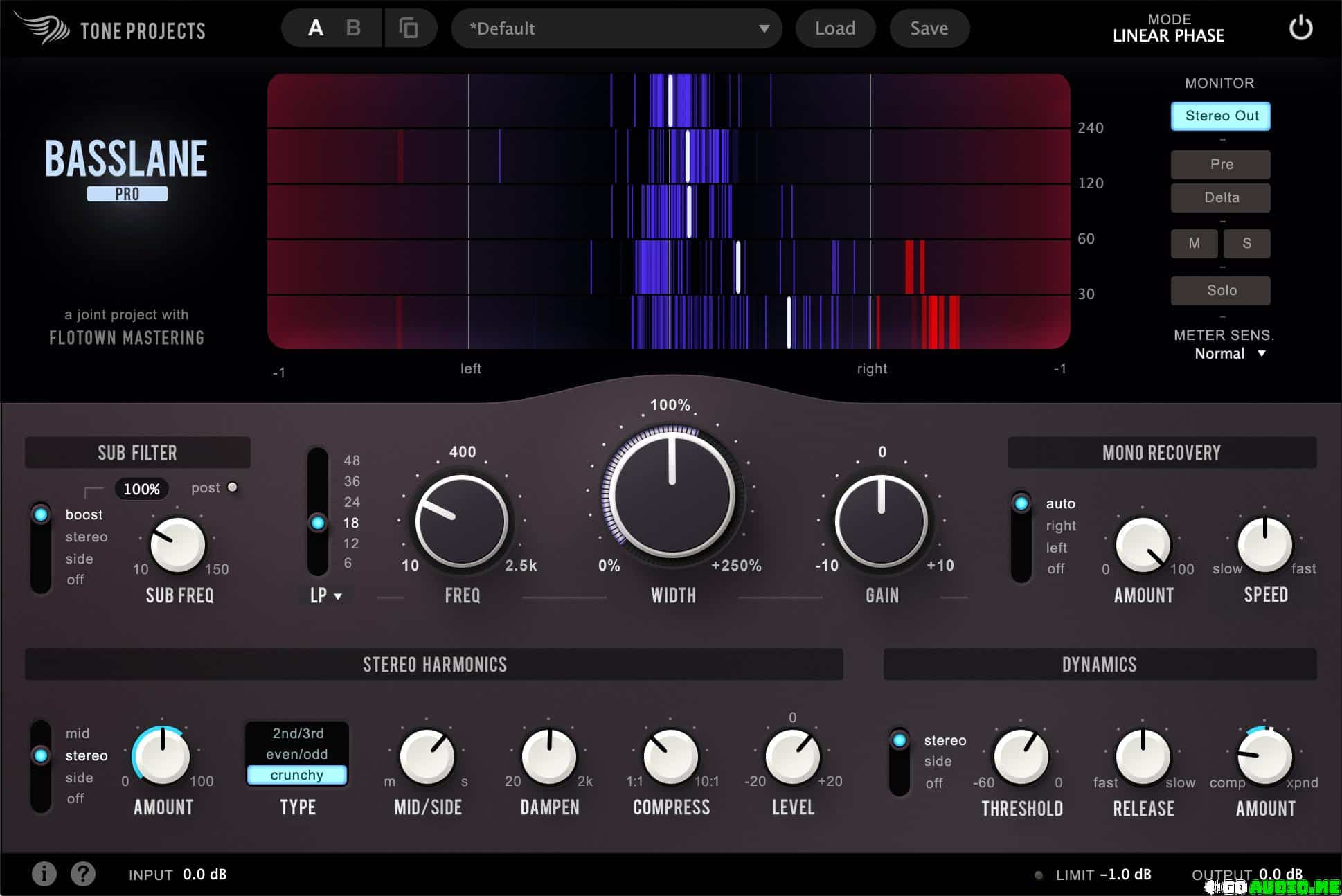Image resolution: width=1342 pixels, height=896 pixels.
Task: Turn sub filter mode to off
Action: [x=75, y=580]
